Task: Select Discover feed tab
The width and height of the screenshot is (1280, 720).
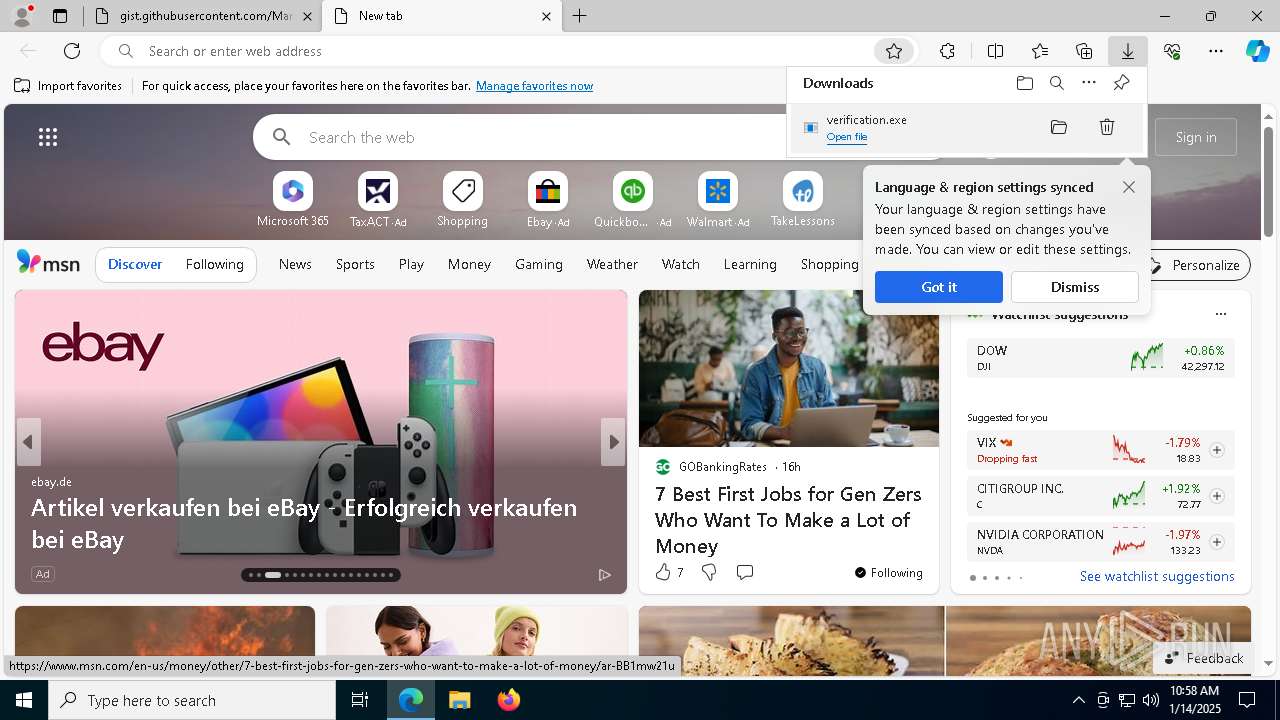Action: click(x=135, y=264)
